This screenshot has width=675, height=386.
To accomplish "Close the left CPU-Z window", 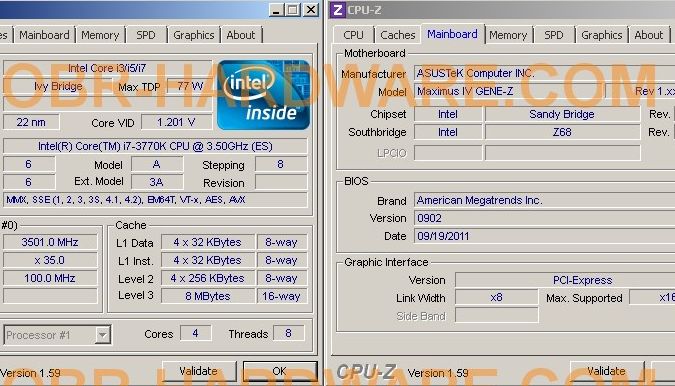I will click(x=310, y=9).
